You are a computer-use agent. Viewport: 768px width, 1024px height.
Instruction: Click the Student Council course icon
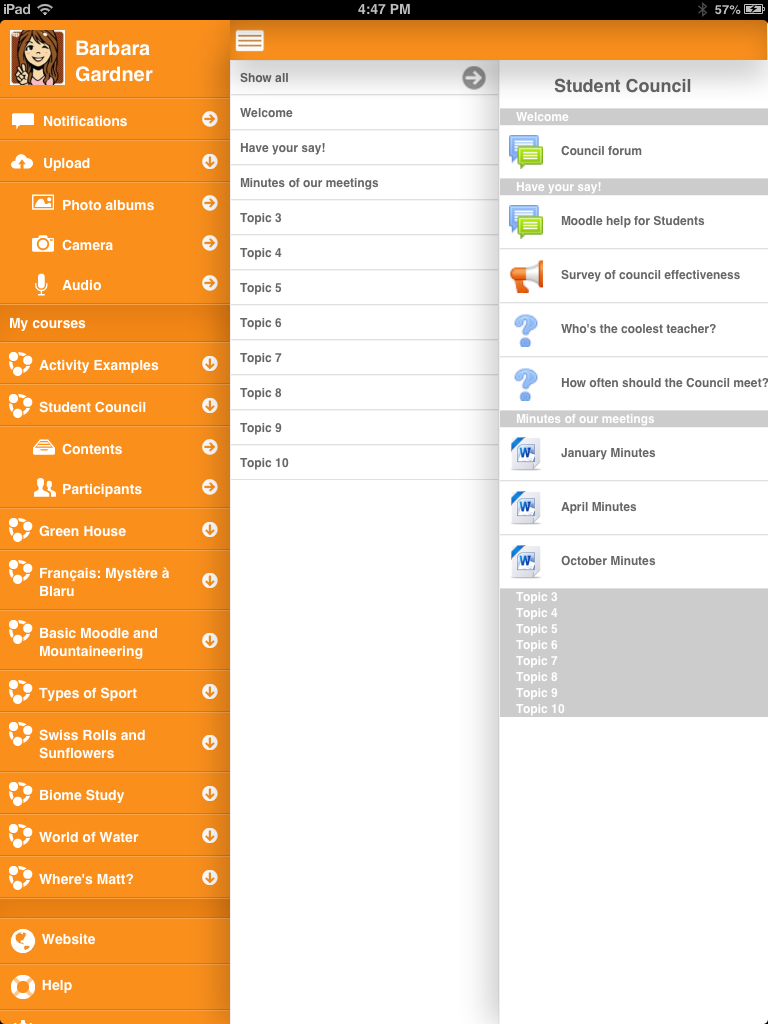[20, 406]
